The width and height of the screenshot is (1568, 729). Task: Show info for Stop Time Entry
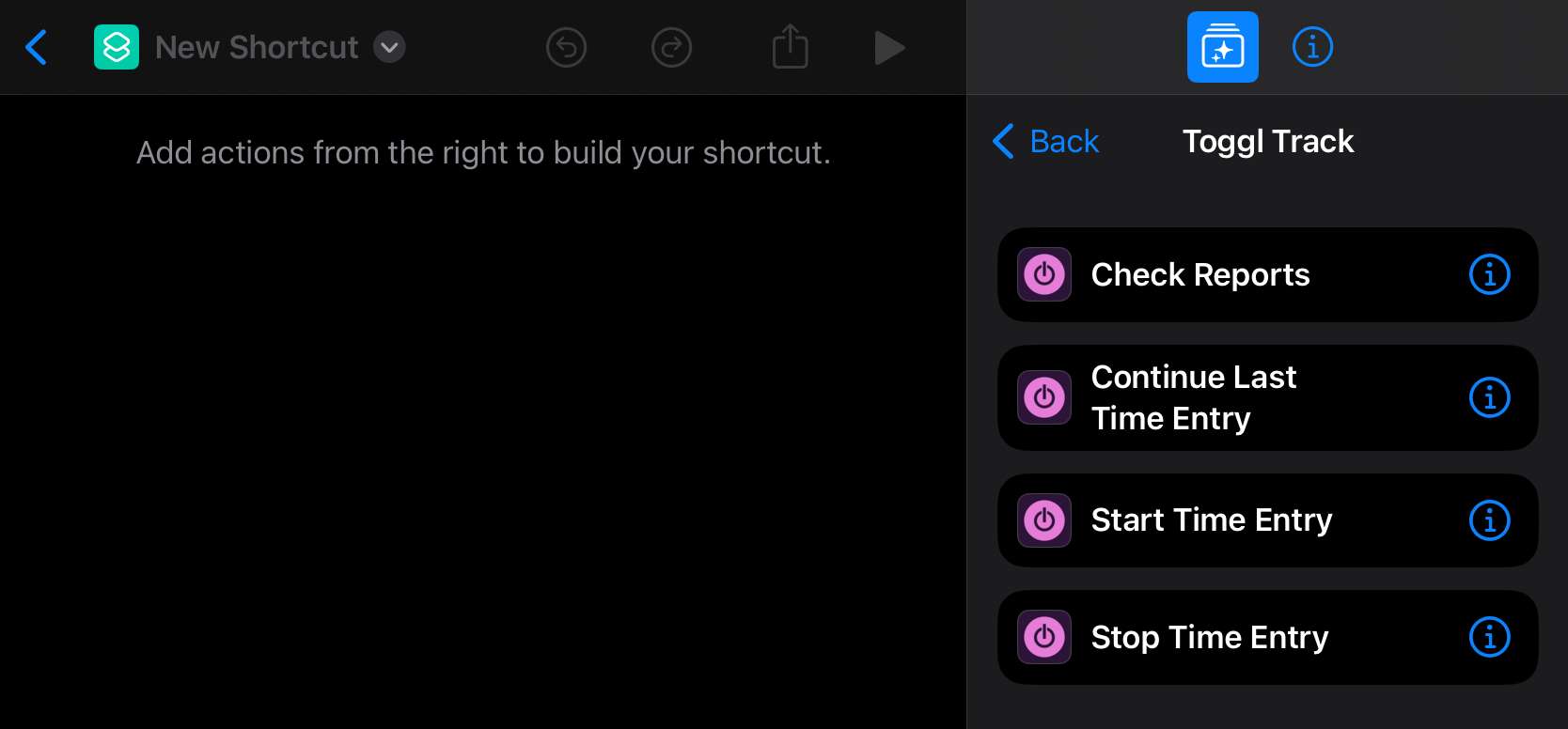pos(1489,637)
